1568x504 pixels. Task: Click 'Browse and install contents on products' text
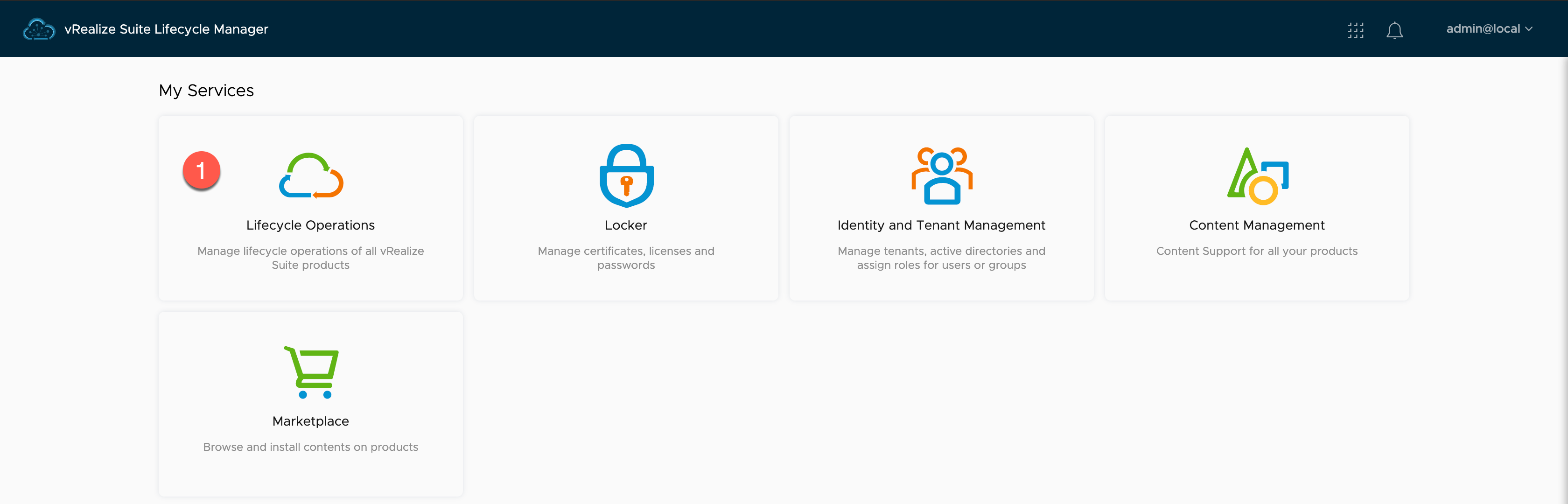[310, 447]
